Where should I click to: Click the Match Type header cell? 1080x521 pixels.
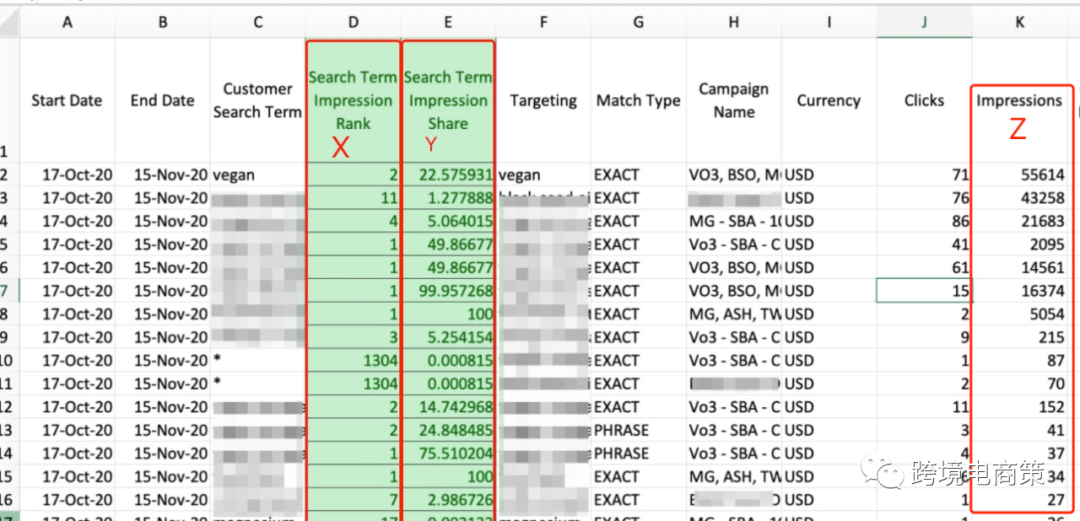(638, 100)
